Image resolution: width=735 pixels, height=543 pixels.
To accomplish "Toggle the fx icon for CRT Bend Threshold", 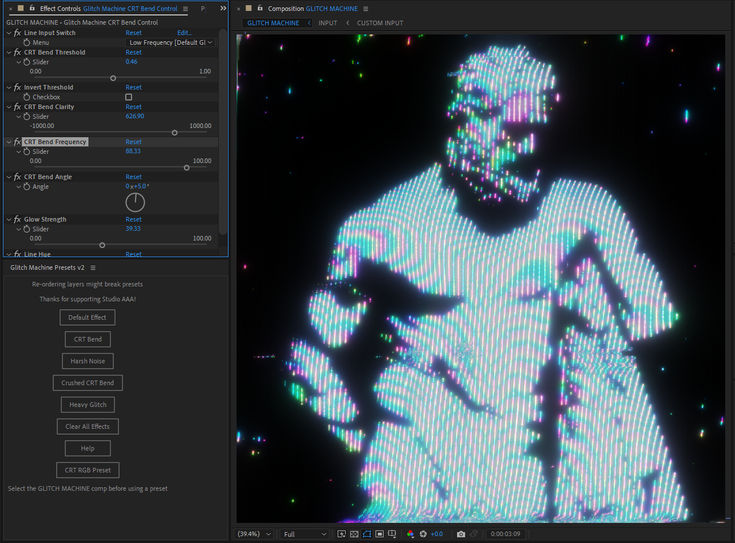I will 17,52.
